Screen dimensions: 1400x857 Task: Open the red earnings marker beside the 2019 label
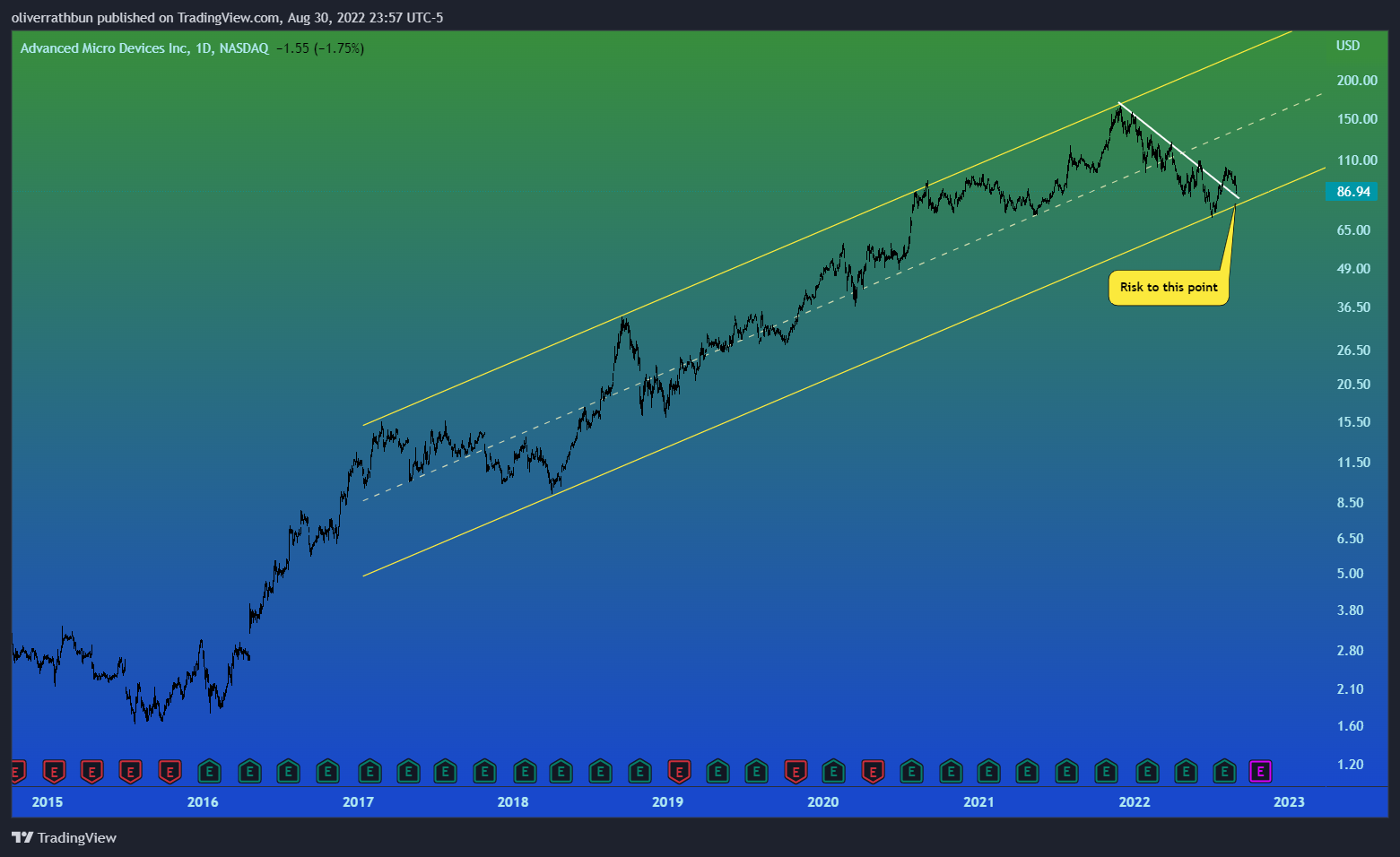coord(679,771)
